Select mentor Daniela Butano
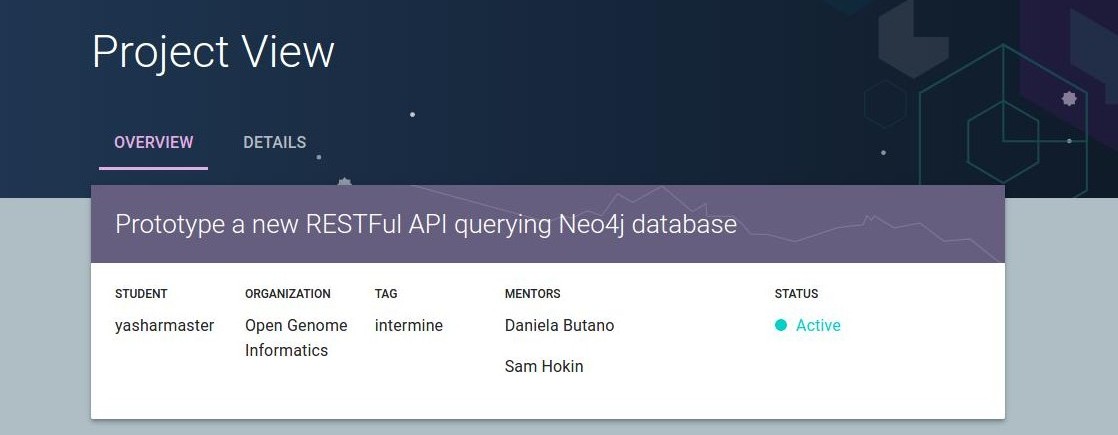The image size is (1118, 435). coord(559,325)
